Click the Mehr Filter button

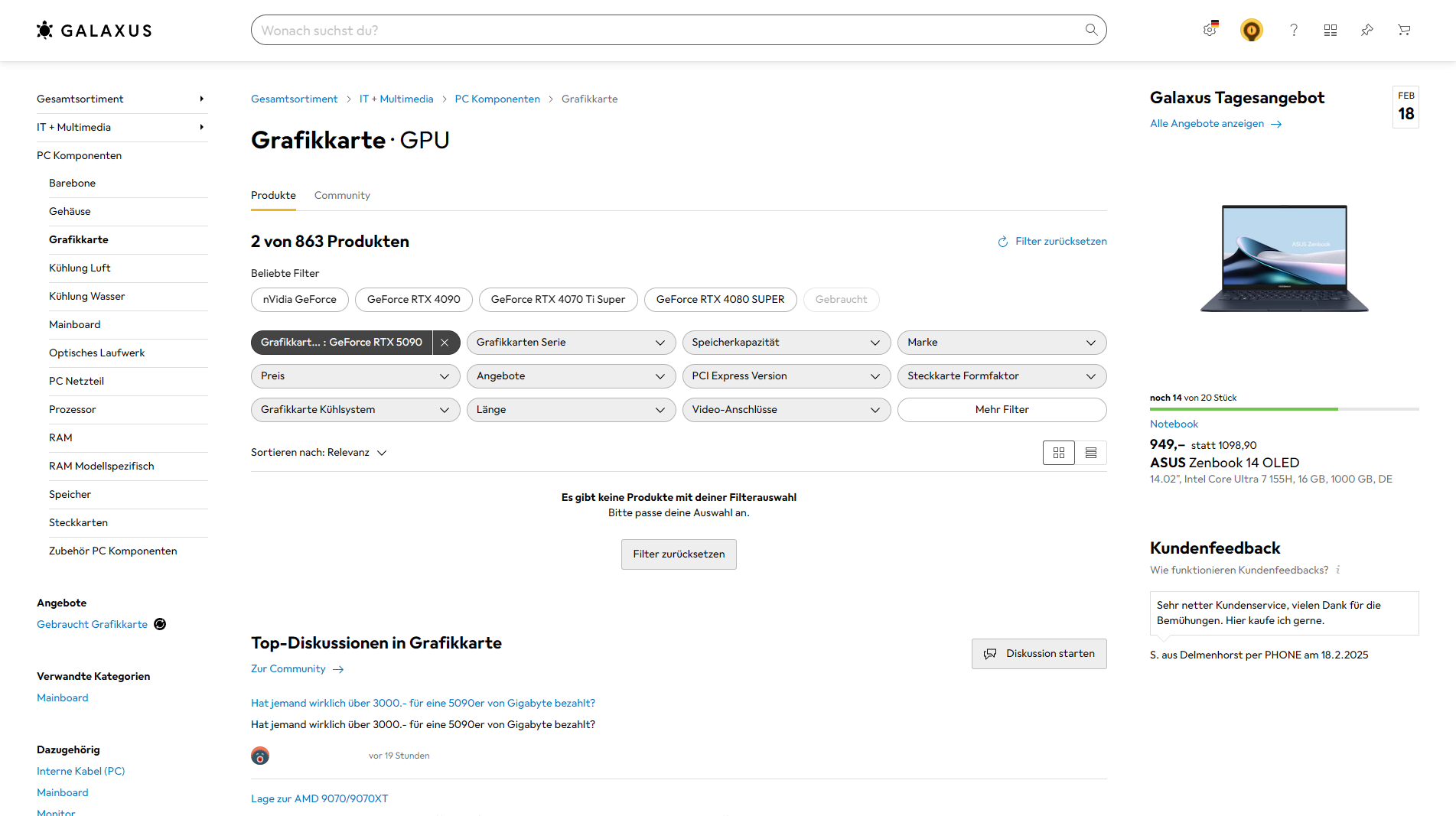click(1002, 410)
